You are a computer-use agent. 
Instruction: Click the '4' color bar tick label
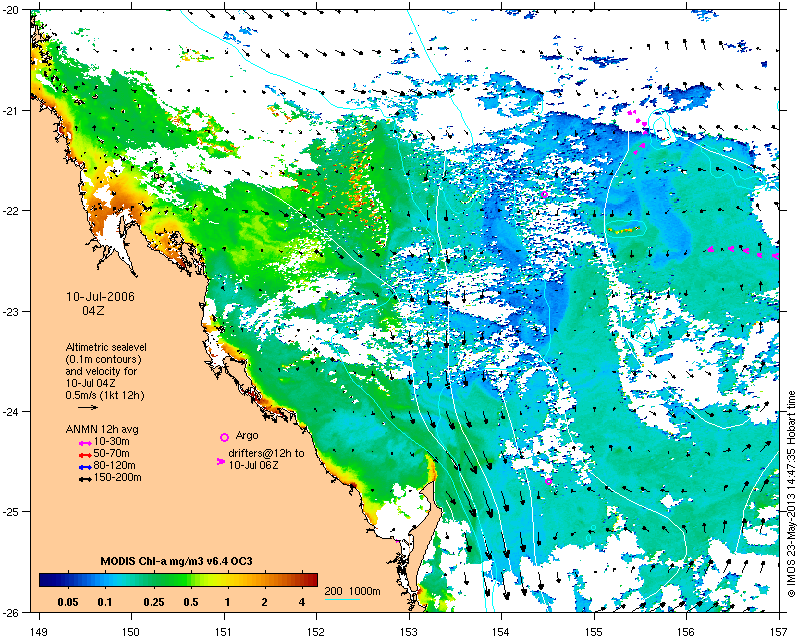302,602
